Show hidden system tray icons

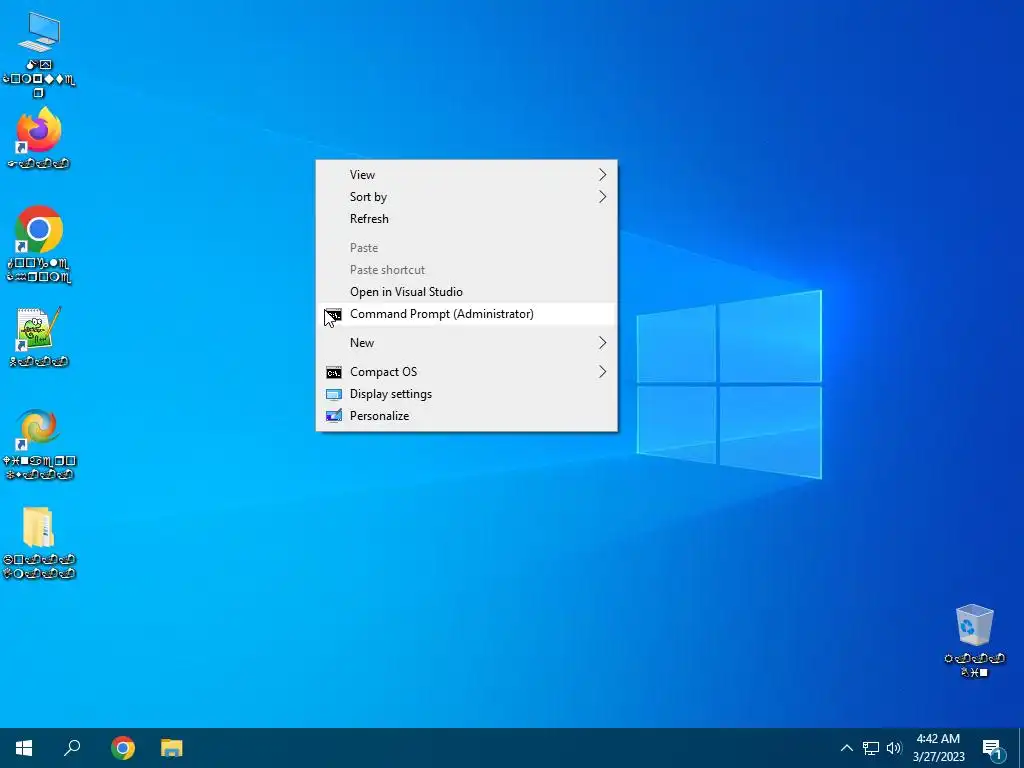[x=846, y=748]
